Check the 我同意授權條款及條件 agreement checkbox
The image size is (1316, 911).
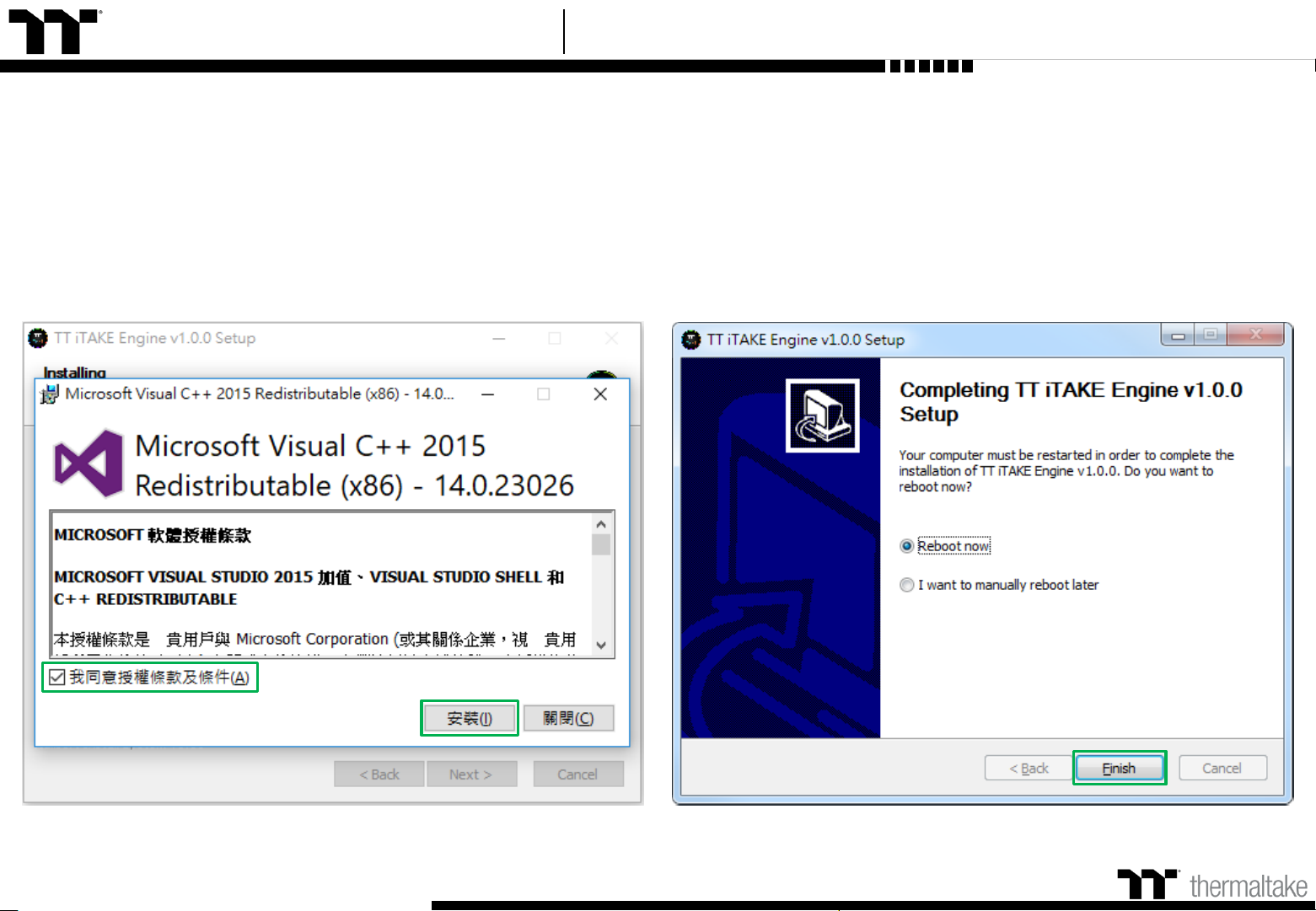[x=57, y=678]
